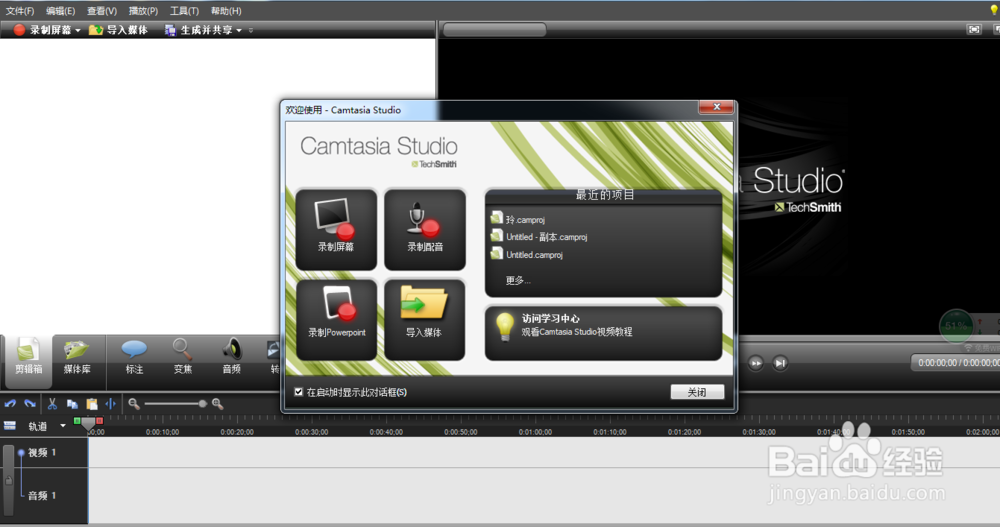The width and height of the screenshot is (1000, 527).
Task: Click the preview scrub bar at top of preview
Action: click(x=495, y=29)
